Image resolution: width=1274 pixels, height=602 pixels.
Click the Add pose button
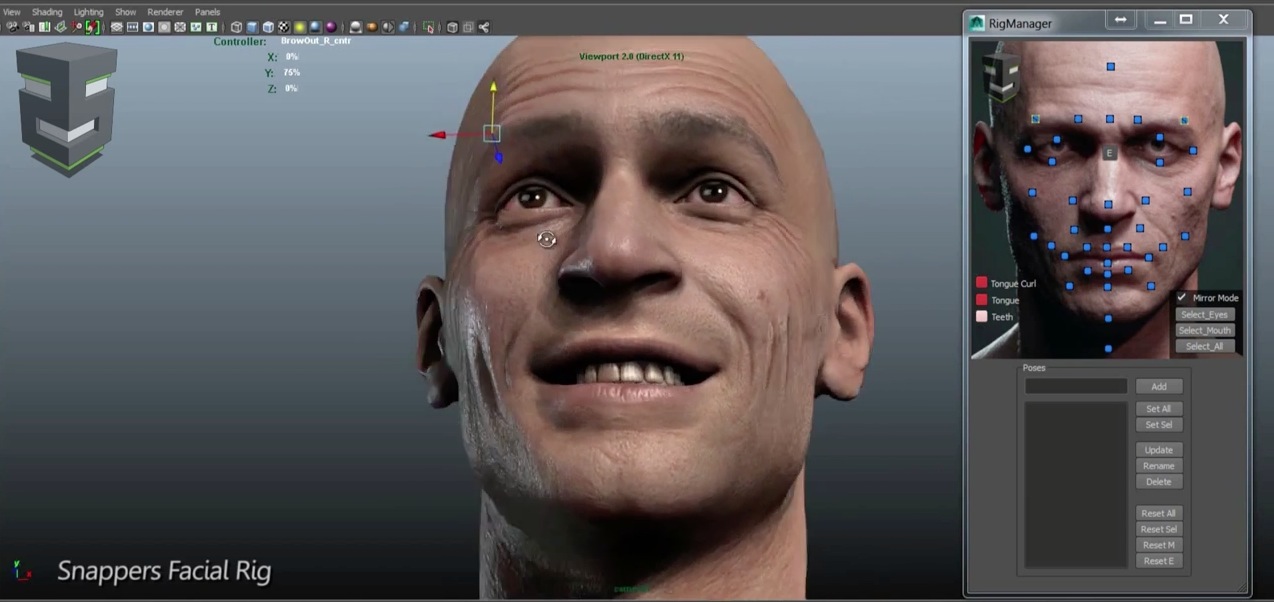pyautogui.click(x=1159, y=386)
